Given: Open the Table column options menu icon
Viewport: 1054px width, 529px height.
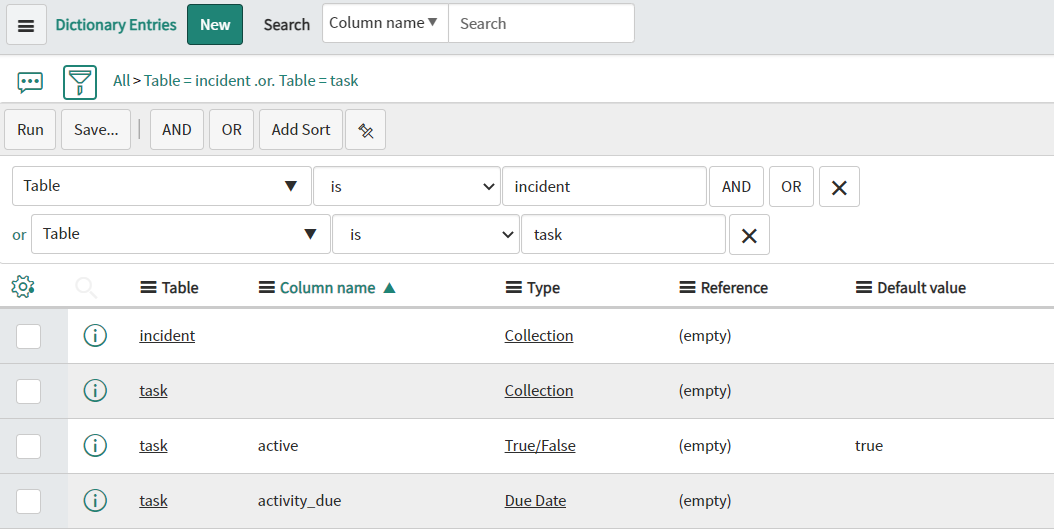Looking at the screenshot, I should (148, 288).
